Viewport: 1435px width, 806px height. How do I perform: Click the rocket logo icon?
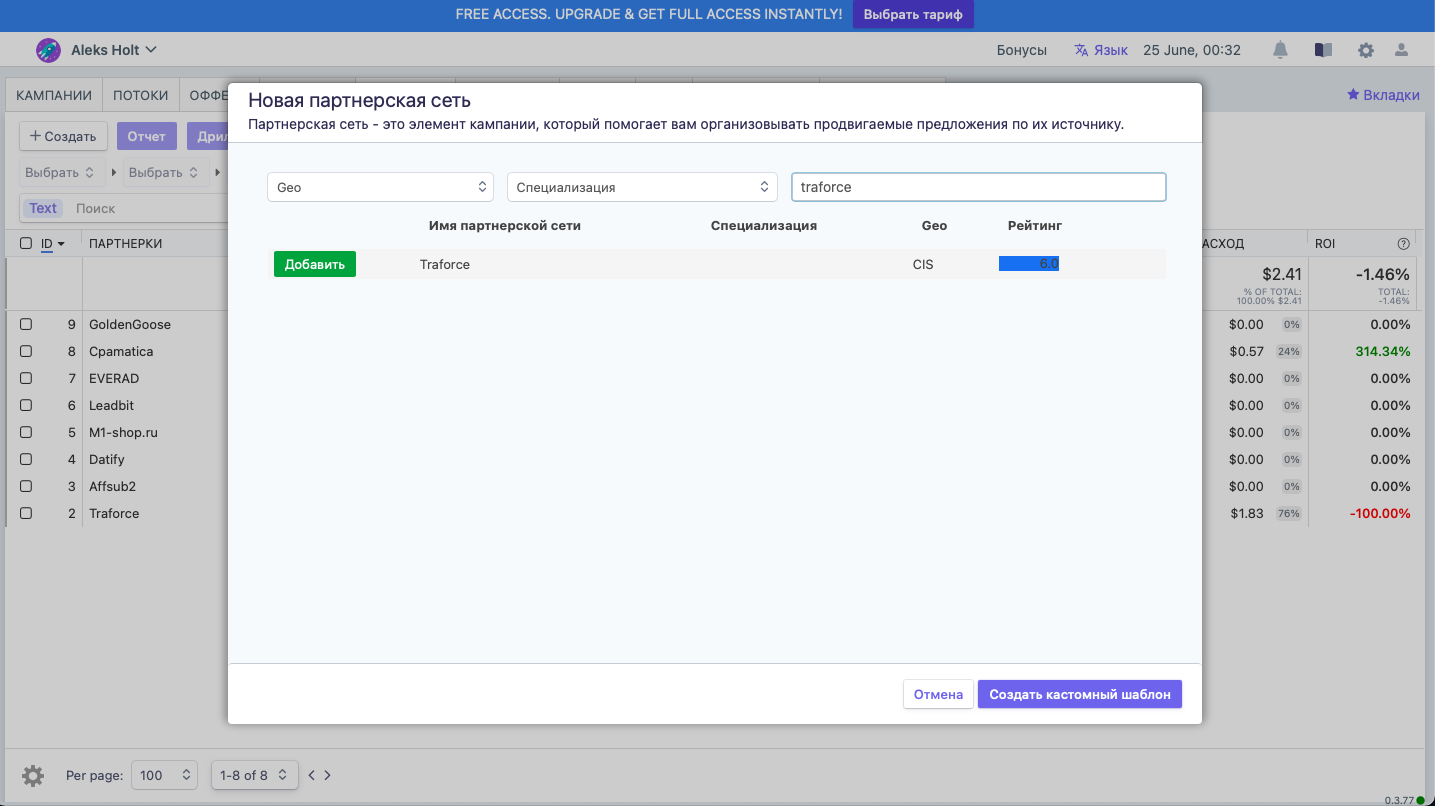pos(47,50)
